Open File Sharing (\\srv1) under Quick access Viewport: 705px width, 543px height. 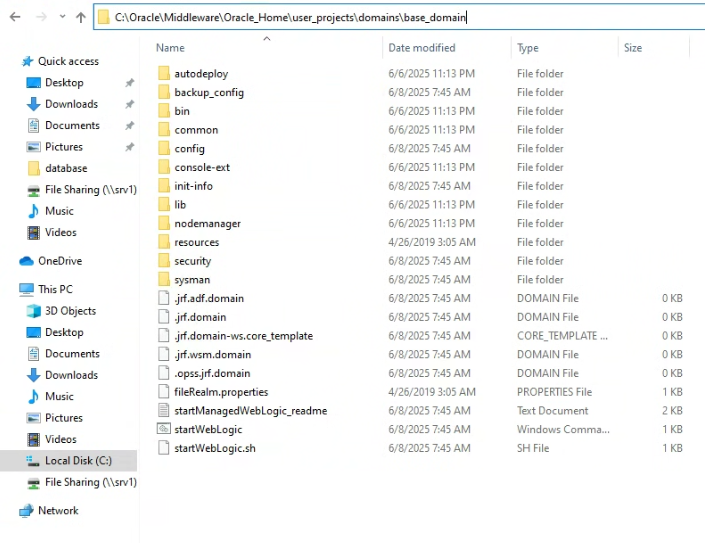coord(91,190)
